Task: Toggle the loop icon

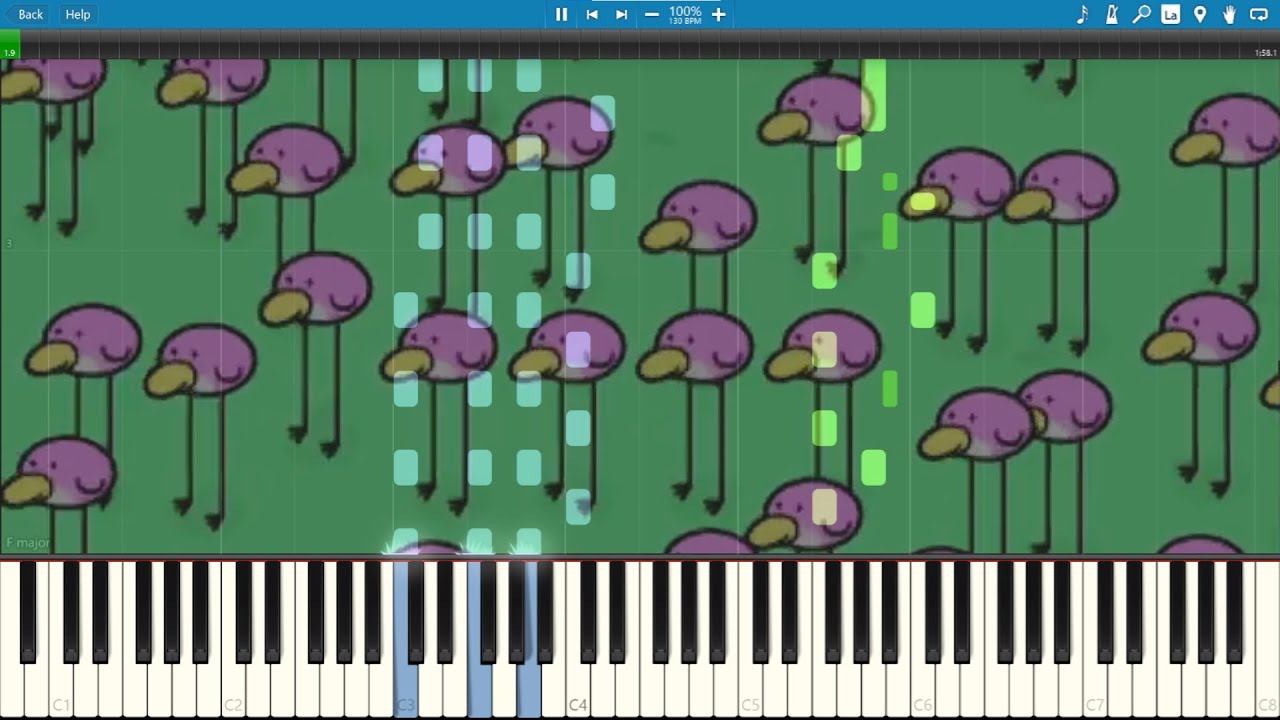Action: pyautogui.click(x=1259, y=14)
